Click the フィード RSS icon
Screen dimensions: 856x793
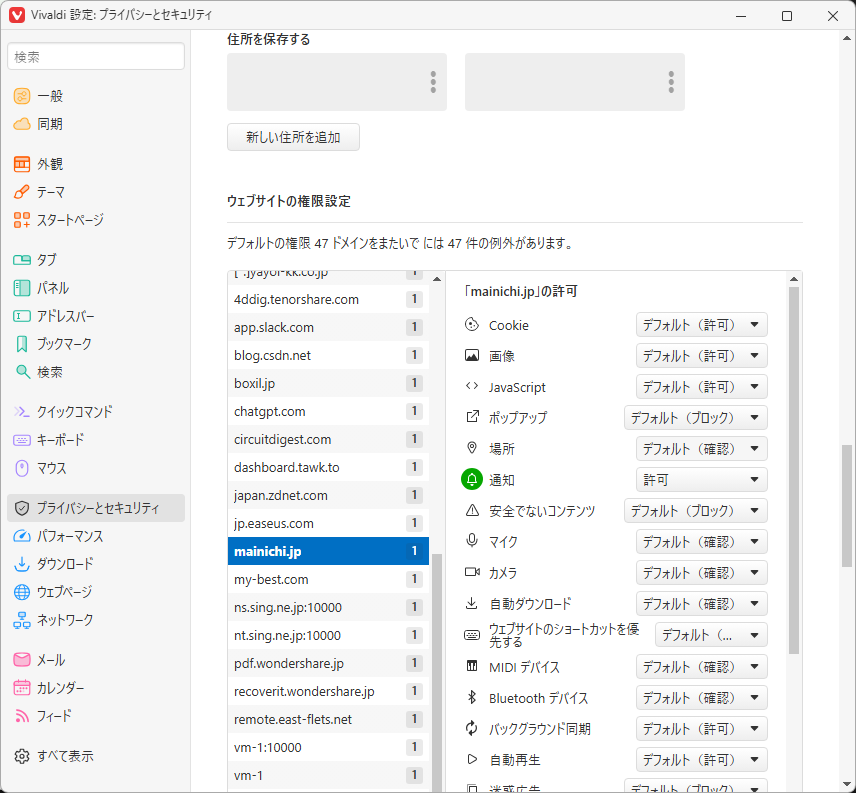tap(22, 716)
